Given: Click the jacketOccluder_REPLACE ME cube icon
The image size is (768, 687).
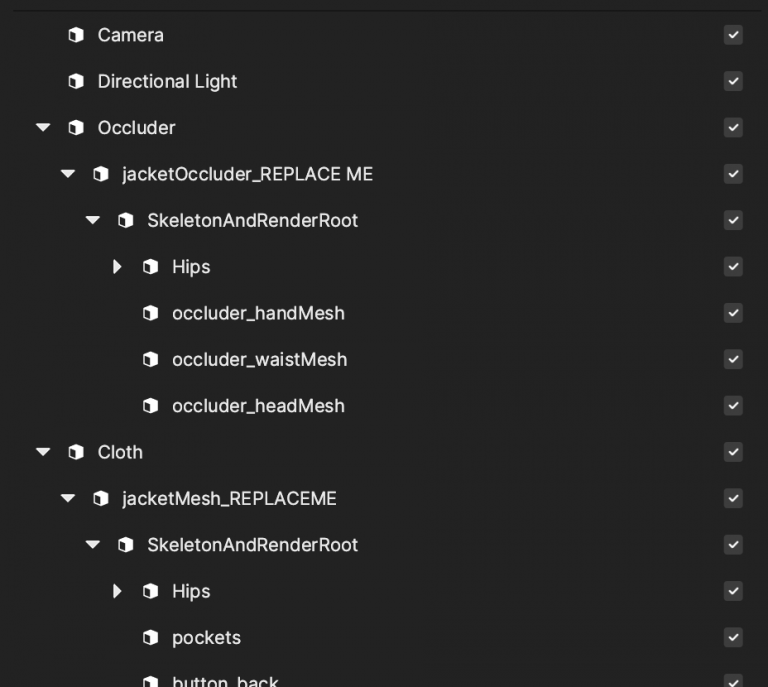Looking at the screenshot, I should pos(101,174).
